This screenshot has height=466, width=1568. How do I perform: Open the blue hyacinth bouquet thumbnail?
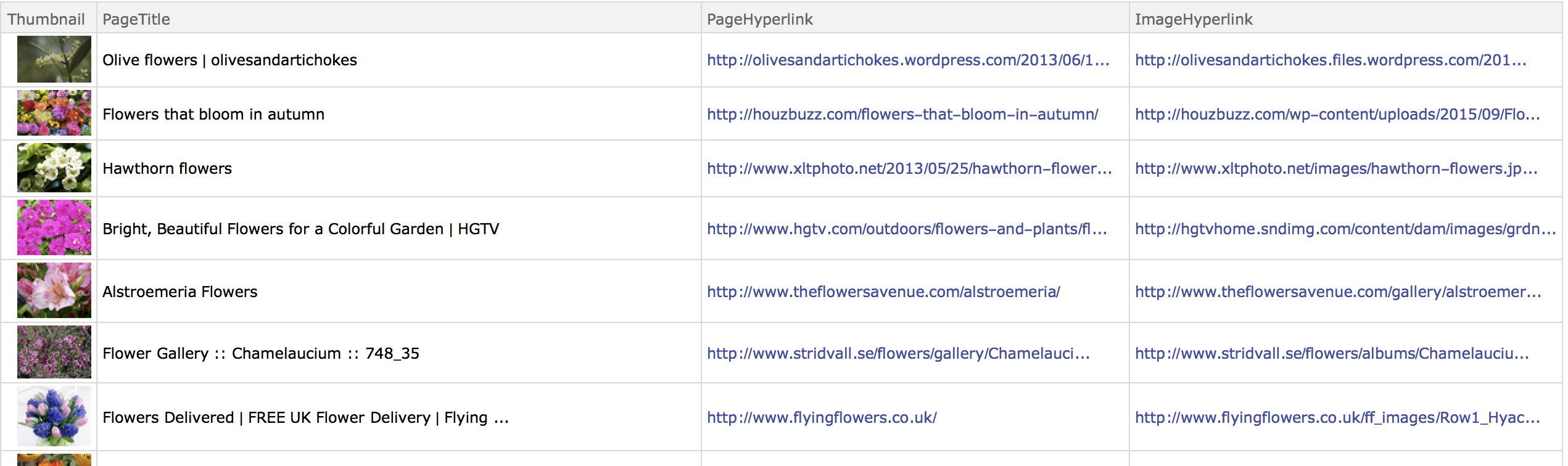(x=54, y=416)
